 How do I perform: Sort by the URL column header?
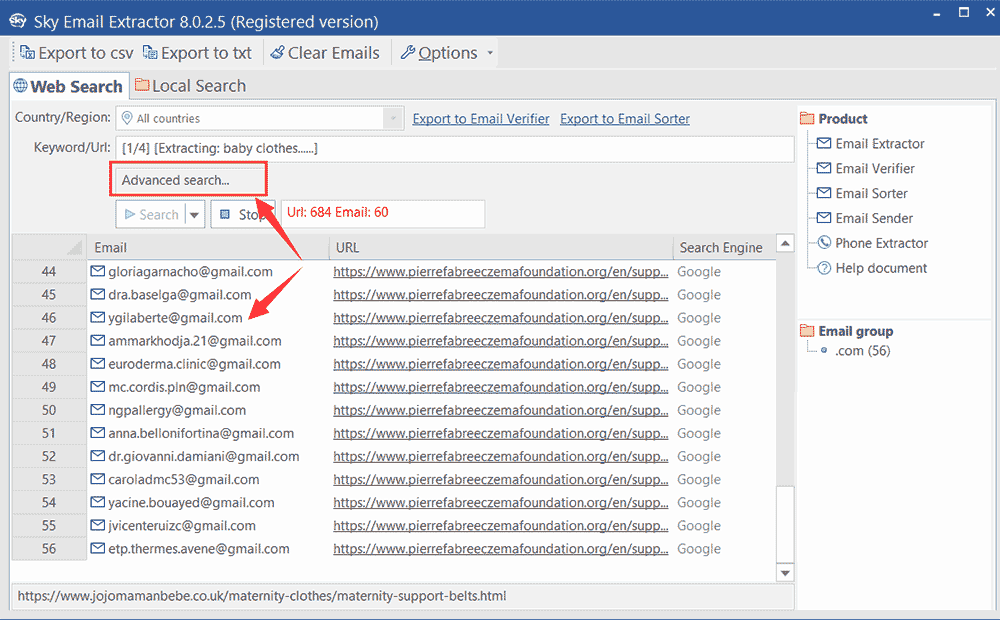click(x=501, y=247)
